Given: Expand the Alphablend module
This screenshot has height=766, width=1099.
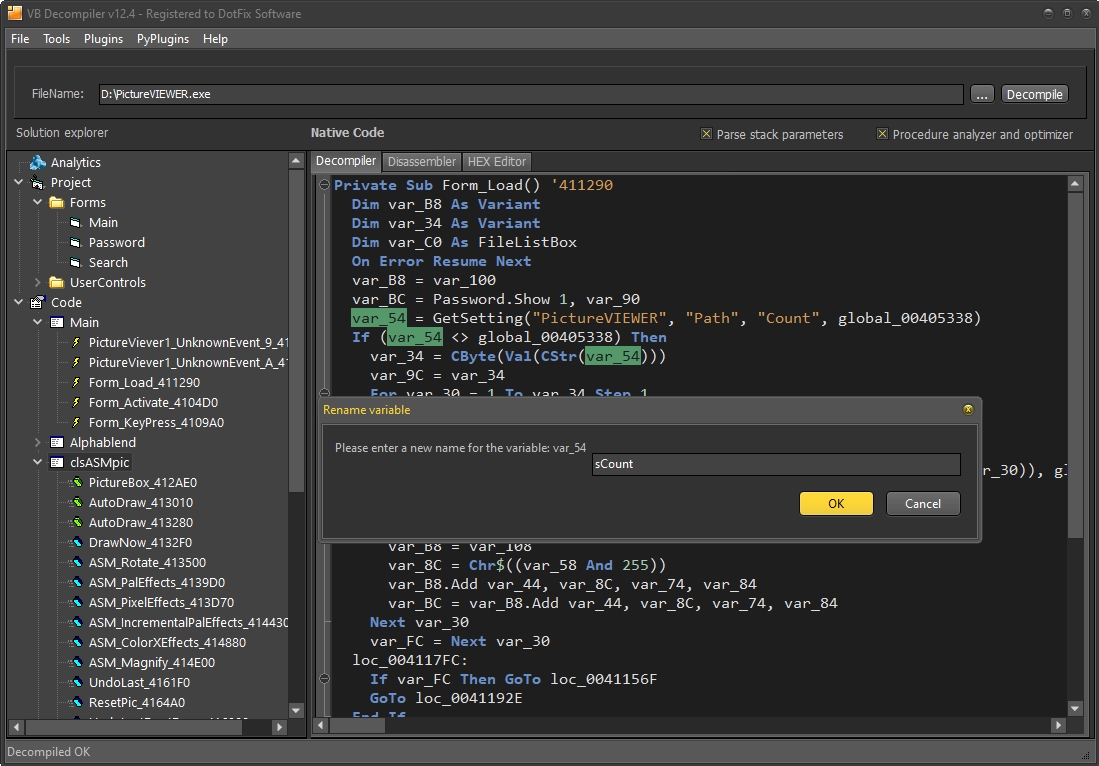Looking at the screenshot, I should [x=38, y=442].
